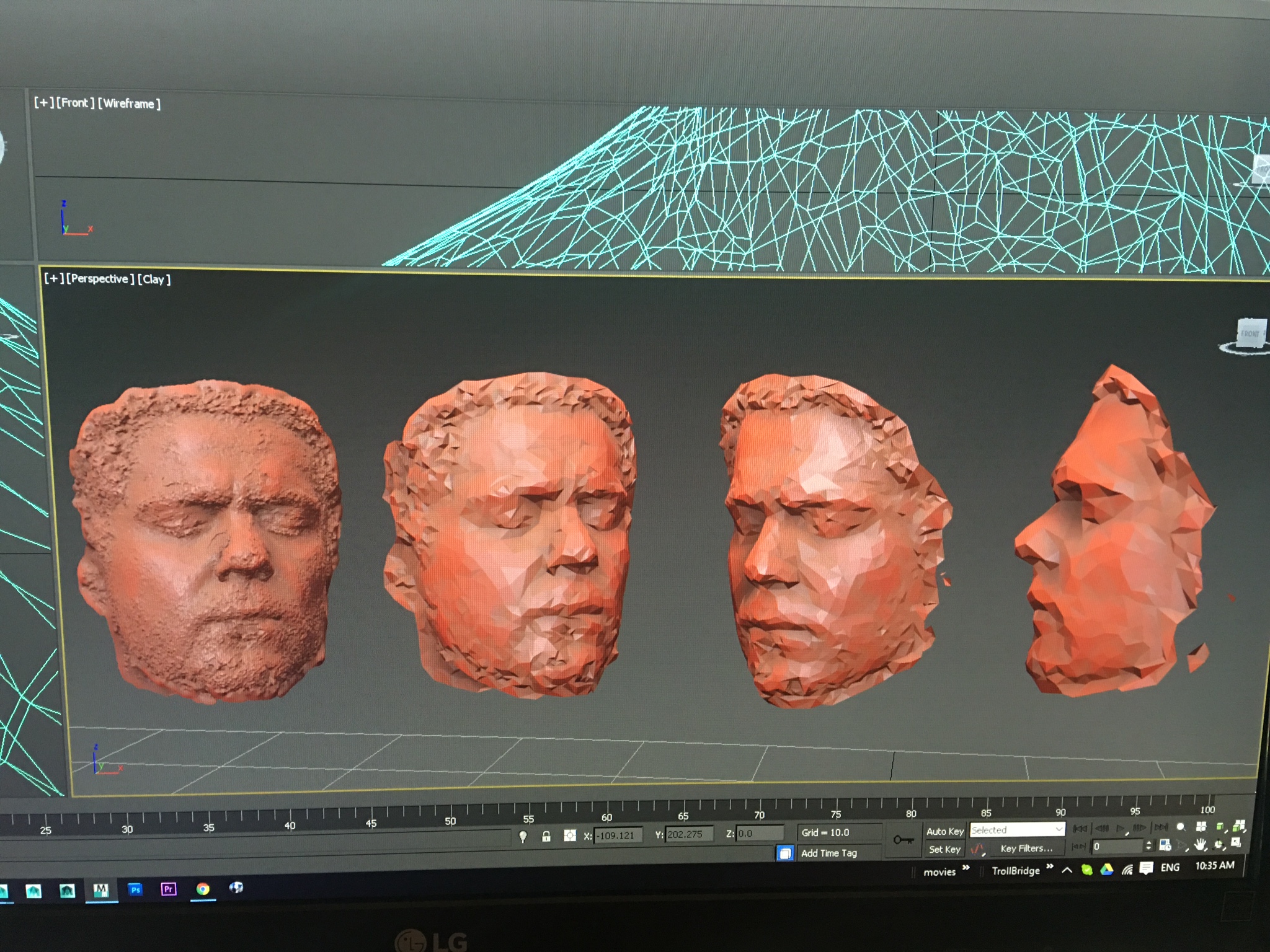The image size is (1270, 952).
Task: Click the Perspective viewport label menu
Action: [100, 279]
